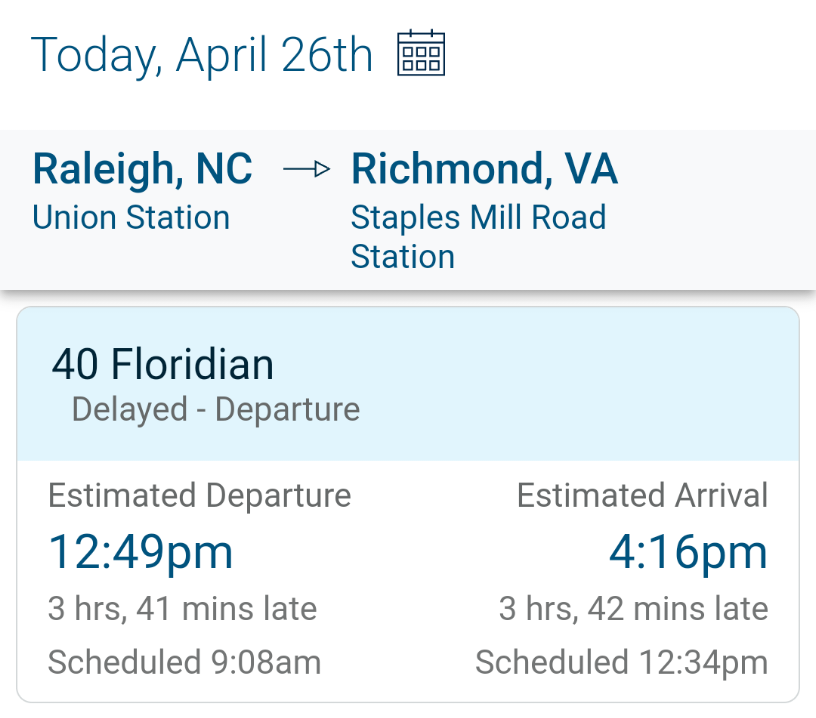Screen dimensions: 816x718
Task: Click the Estimated Arrival label
Action: coord(642,495)
